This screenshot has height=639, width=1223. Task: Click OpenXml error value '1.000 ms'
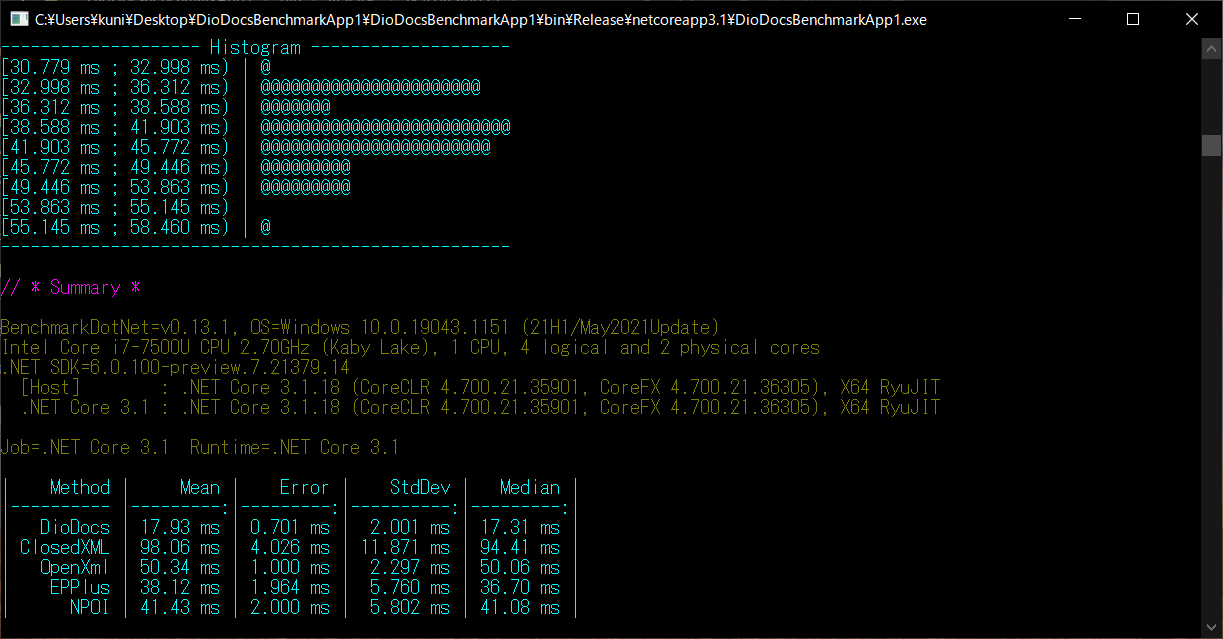point(290,567)
